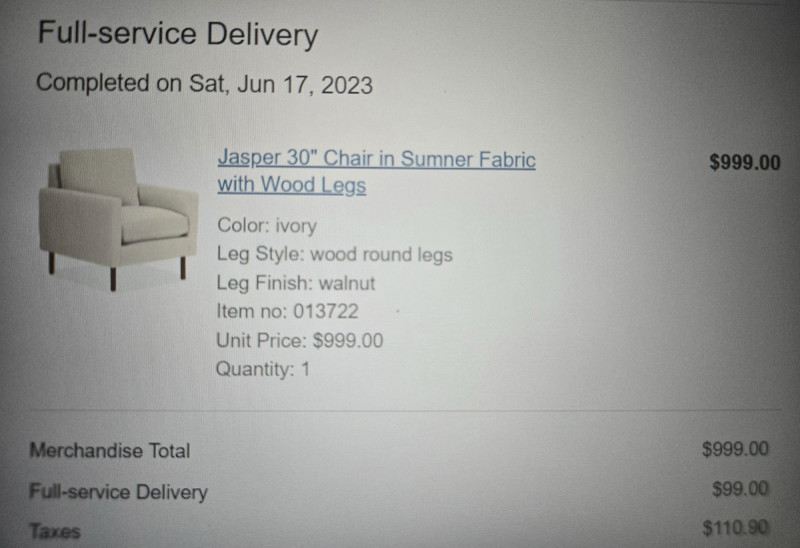Click the Full-service Delivery page heading
The image size is (800, 548).
coord(178,35)
